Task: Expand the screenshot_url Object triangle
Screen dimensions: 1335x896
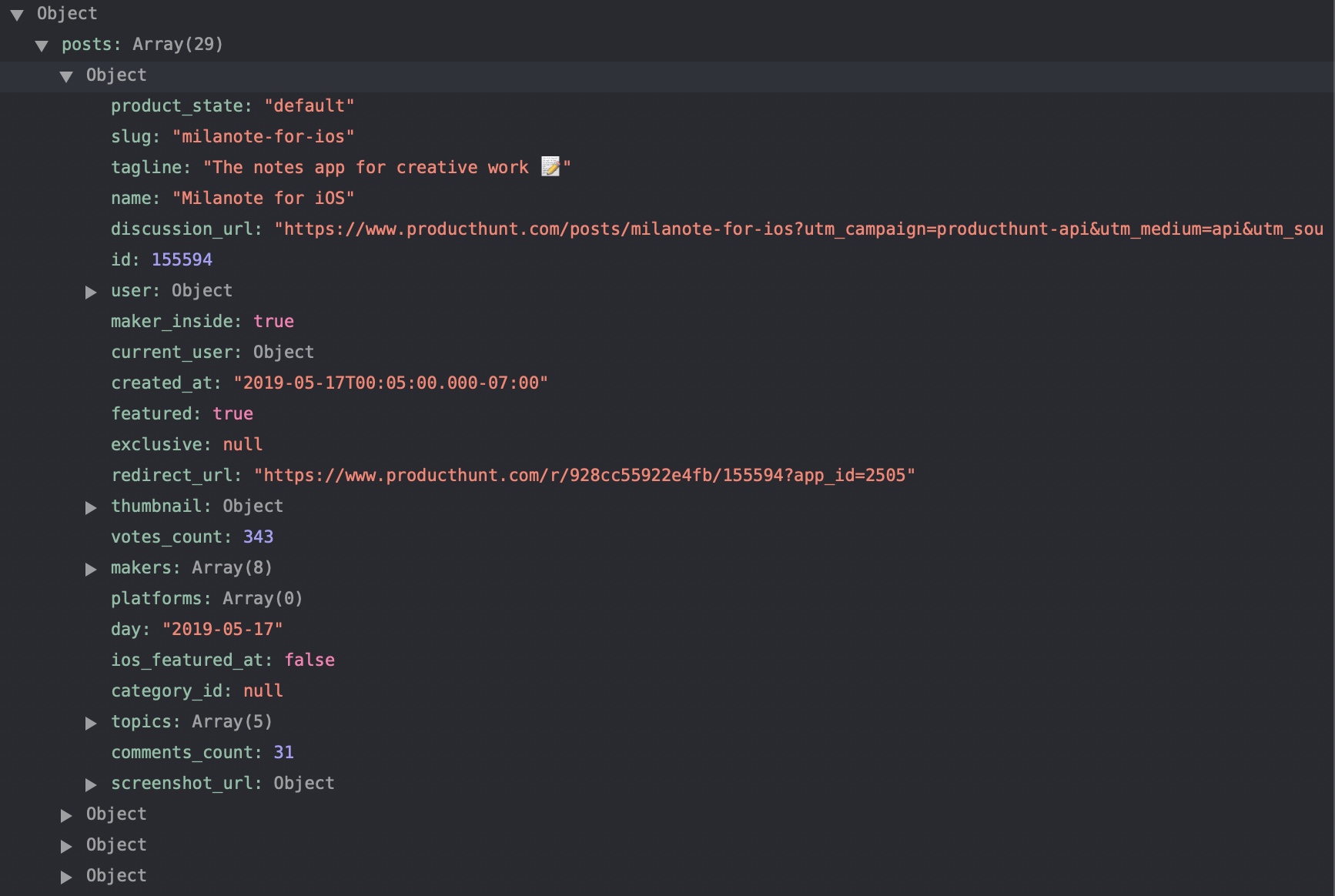Action: pyautogui.click(x=91, y=784)
